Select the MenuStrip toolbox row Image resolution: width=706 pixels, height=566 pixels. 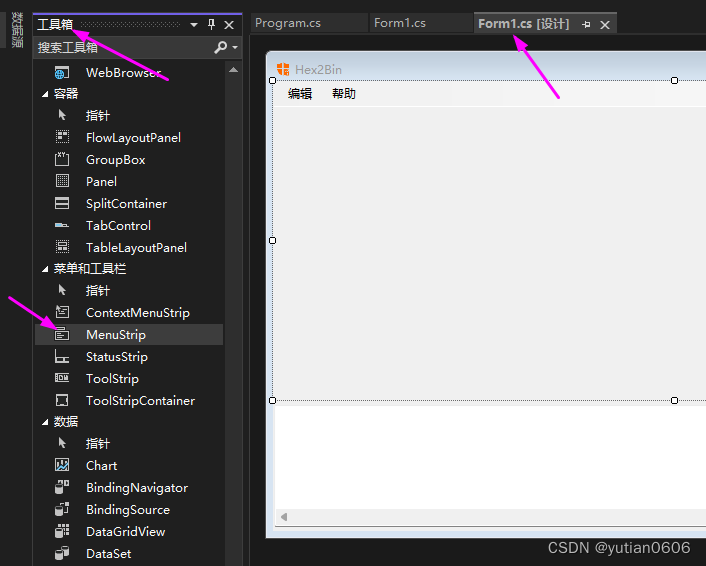pos(129,335)
